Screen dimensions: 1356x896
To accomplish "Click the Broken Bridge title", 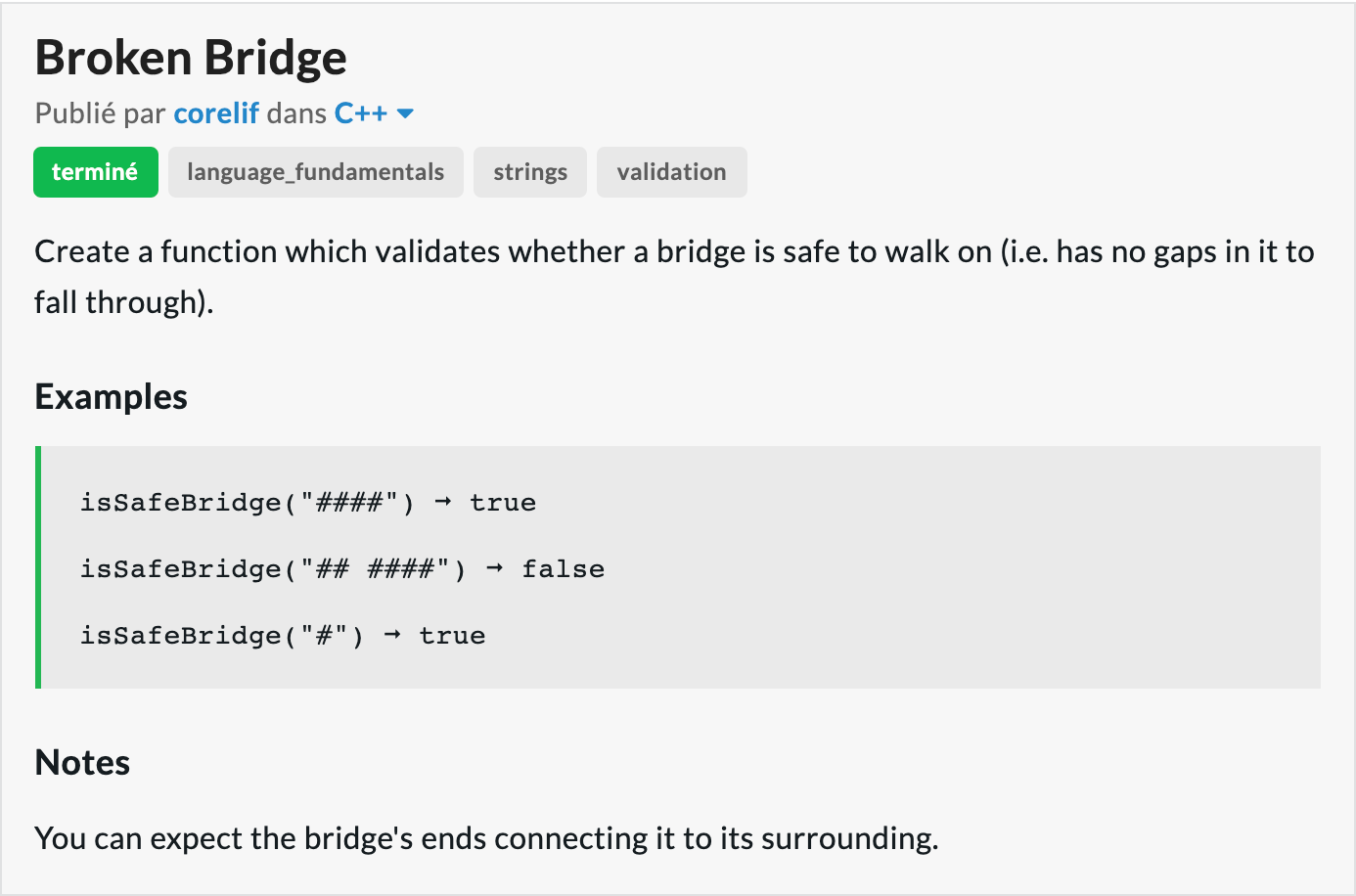I will 191,57.
